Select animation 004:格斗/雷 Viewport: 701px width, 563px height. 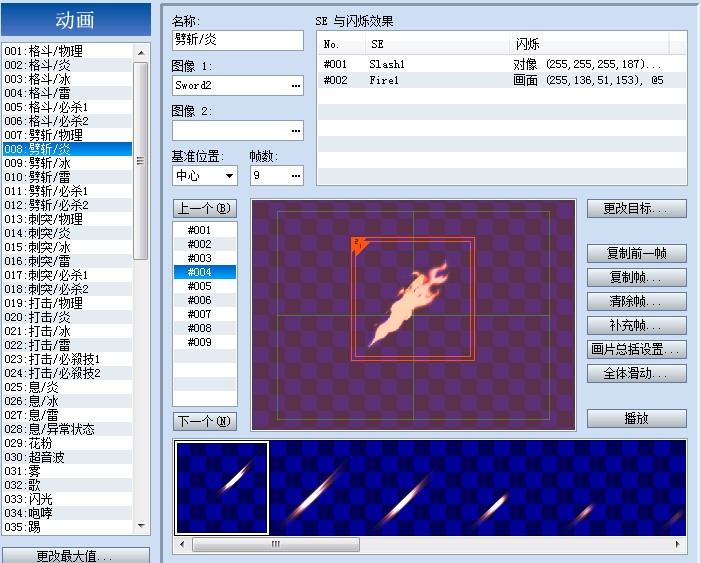68,93
